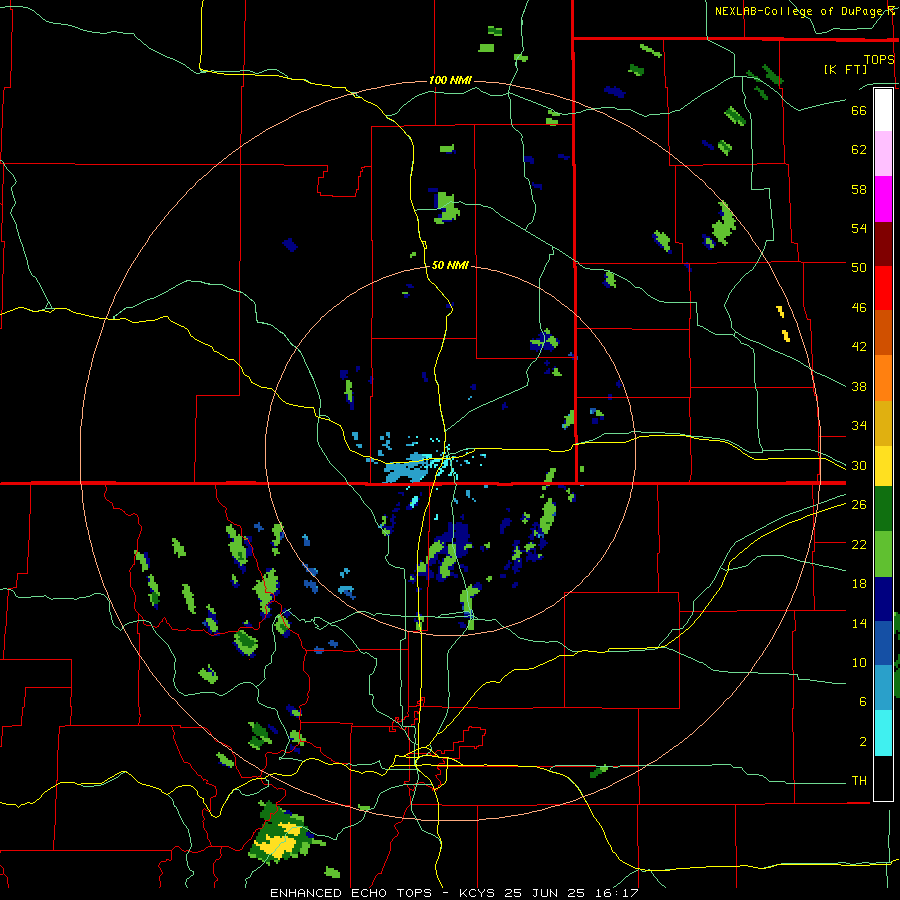This screenshot has width=900, height=900.
Task: Click the dark red (maroon) legend swatch
Action: [x=883, y=244]
